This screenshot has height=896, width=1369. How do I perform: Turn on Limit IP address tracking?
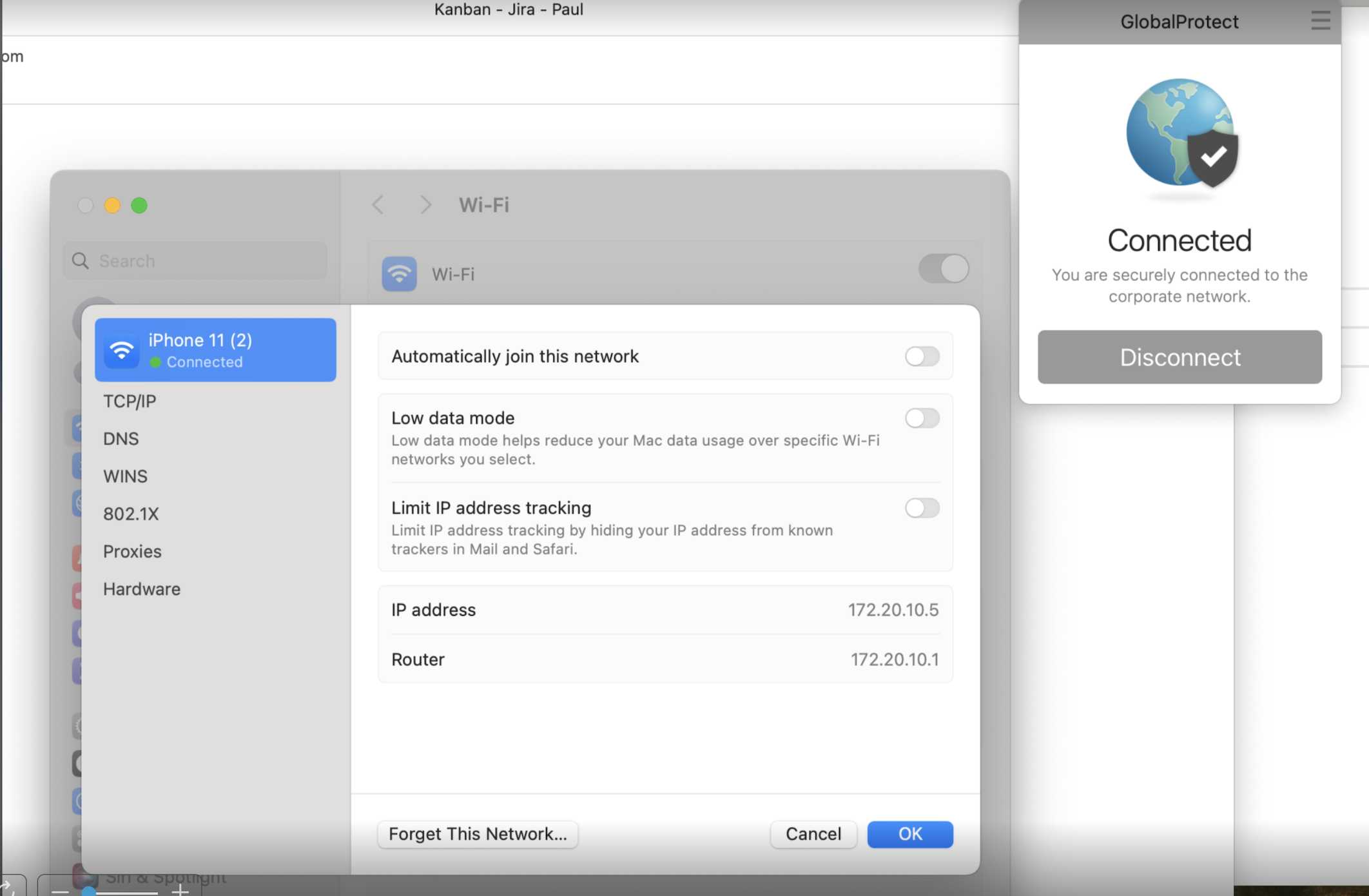point(922,508)
